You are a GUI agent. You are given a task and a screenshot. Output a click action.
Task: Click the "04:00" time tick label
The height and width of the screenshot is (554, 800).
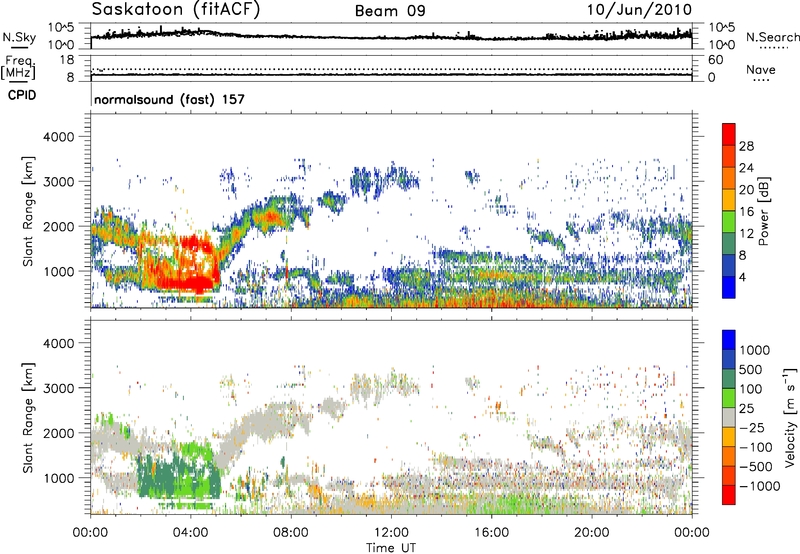click(x=190, y=533)
